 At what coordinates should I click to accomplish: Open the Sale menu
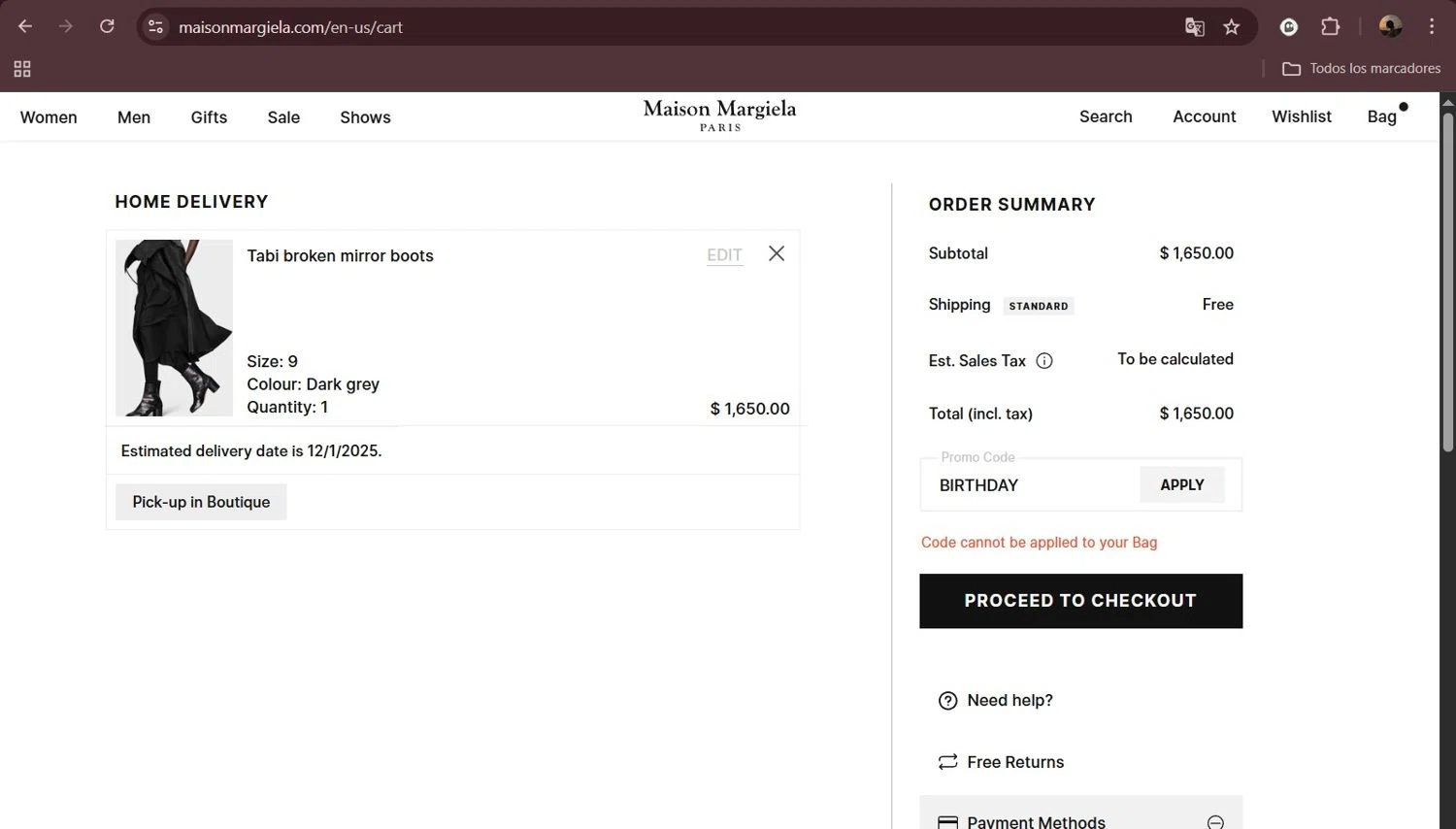283,117
